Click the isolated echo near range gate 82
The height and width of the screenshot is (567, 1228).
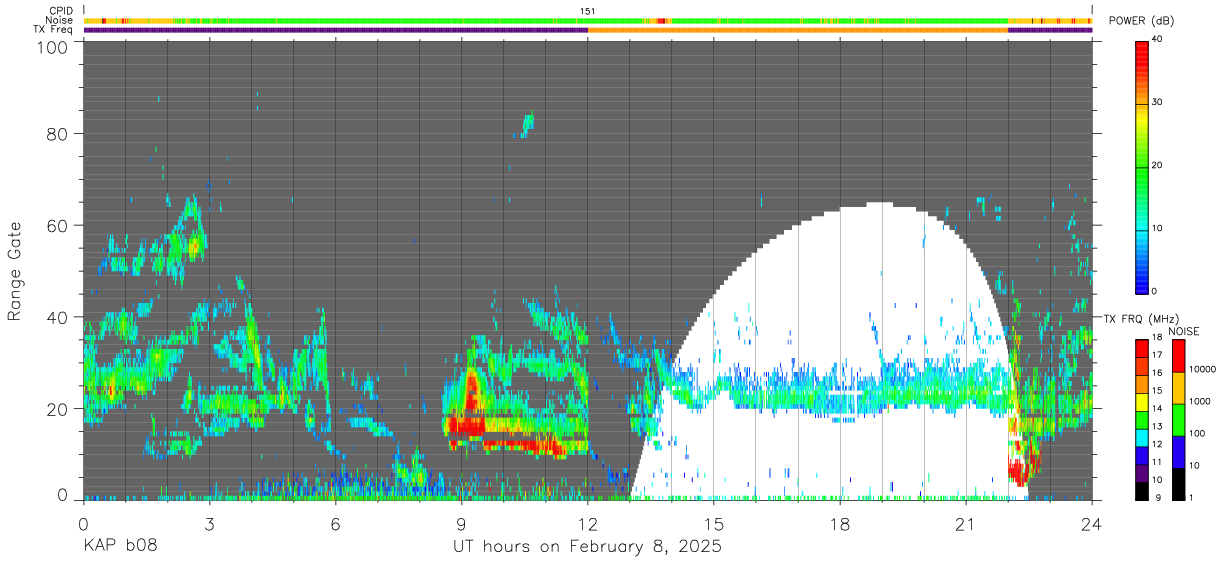[527, 123]
